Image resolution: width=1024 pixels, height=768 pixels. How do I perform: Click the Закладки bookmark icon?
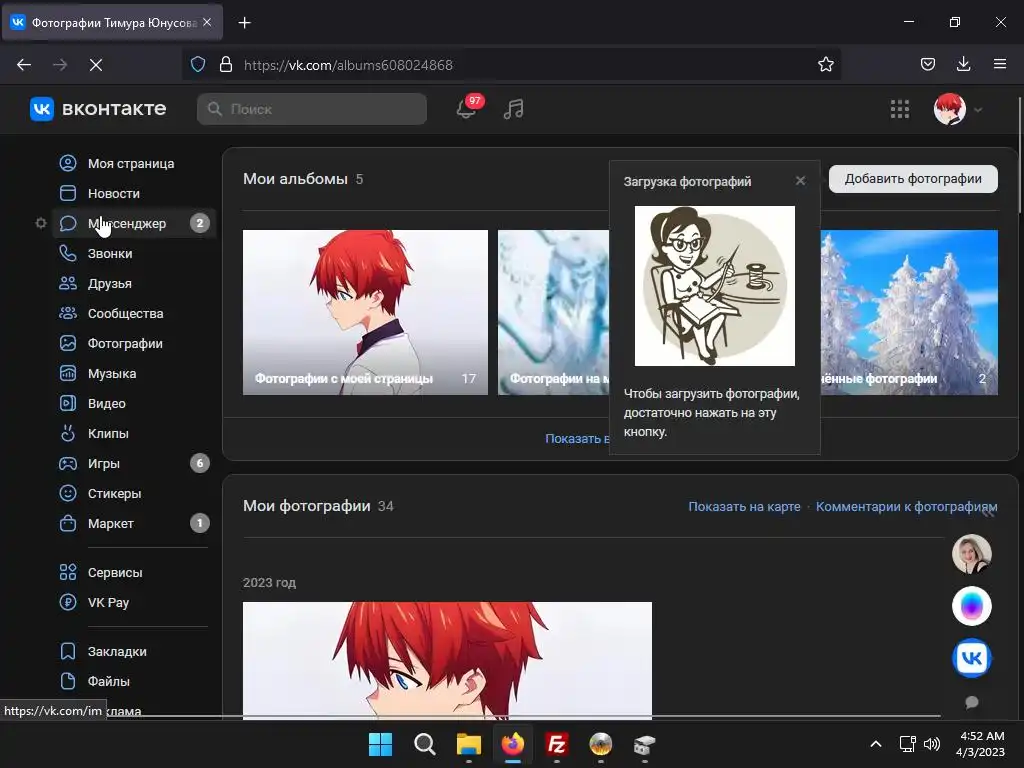(x=68, y=651)
